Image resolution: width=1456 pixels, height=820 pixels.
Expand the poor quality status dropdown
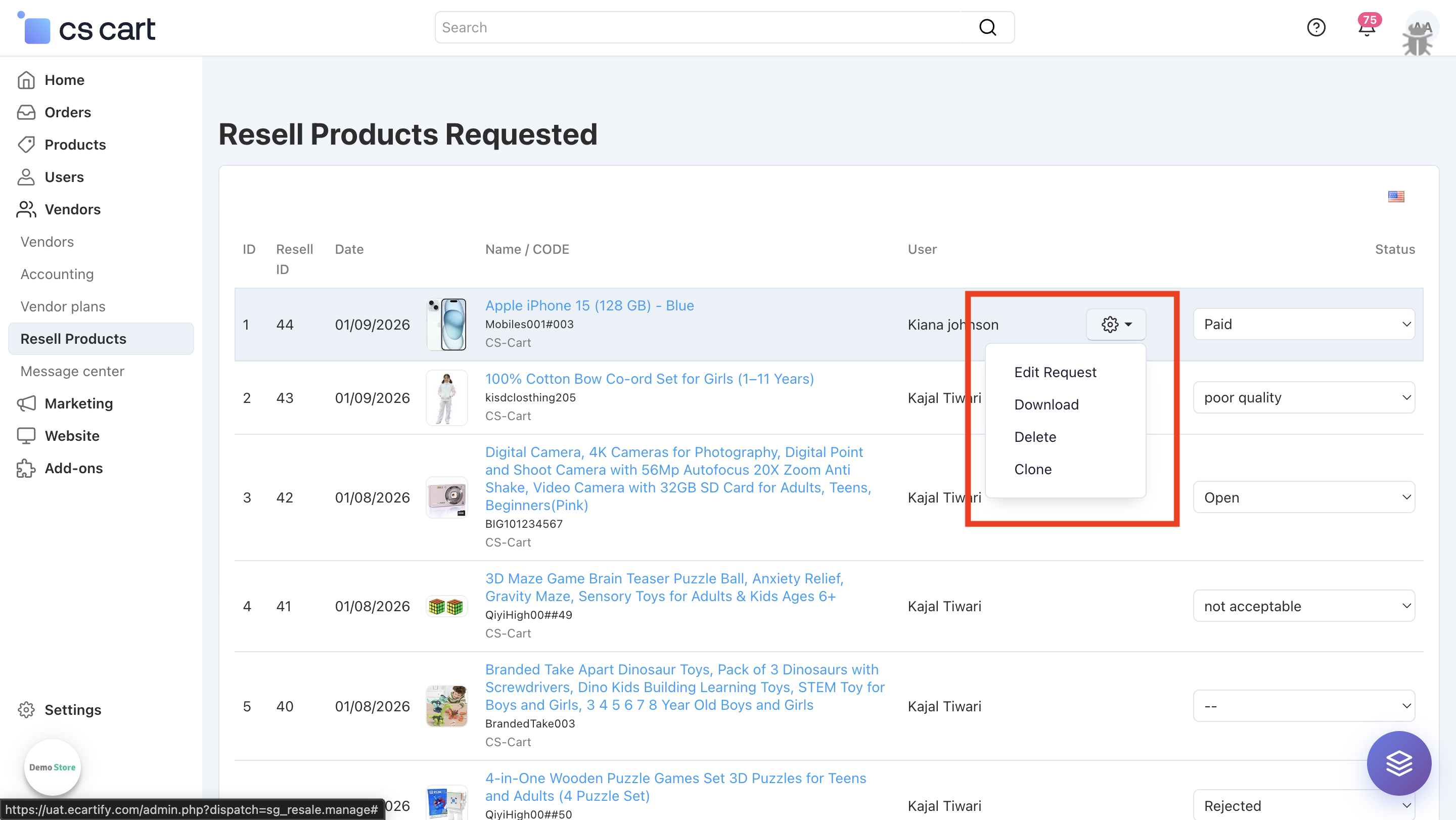[x=1303, y=397]
